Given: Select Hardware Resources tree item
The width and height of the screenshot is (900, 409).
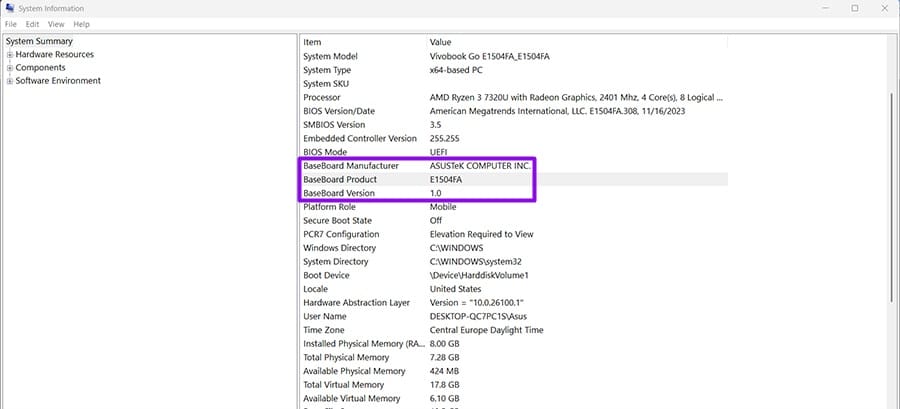Looking at the screenshot, I should [x=55, y=54].
